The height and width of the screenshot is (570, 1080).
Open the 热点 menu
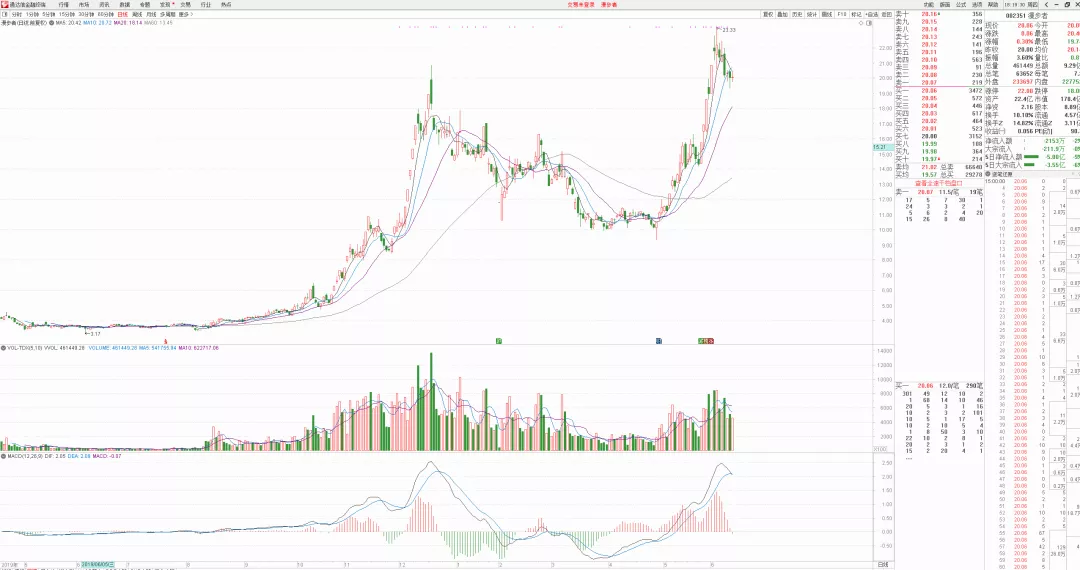(x=226, y=4)
